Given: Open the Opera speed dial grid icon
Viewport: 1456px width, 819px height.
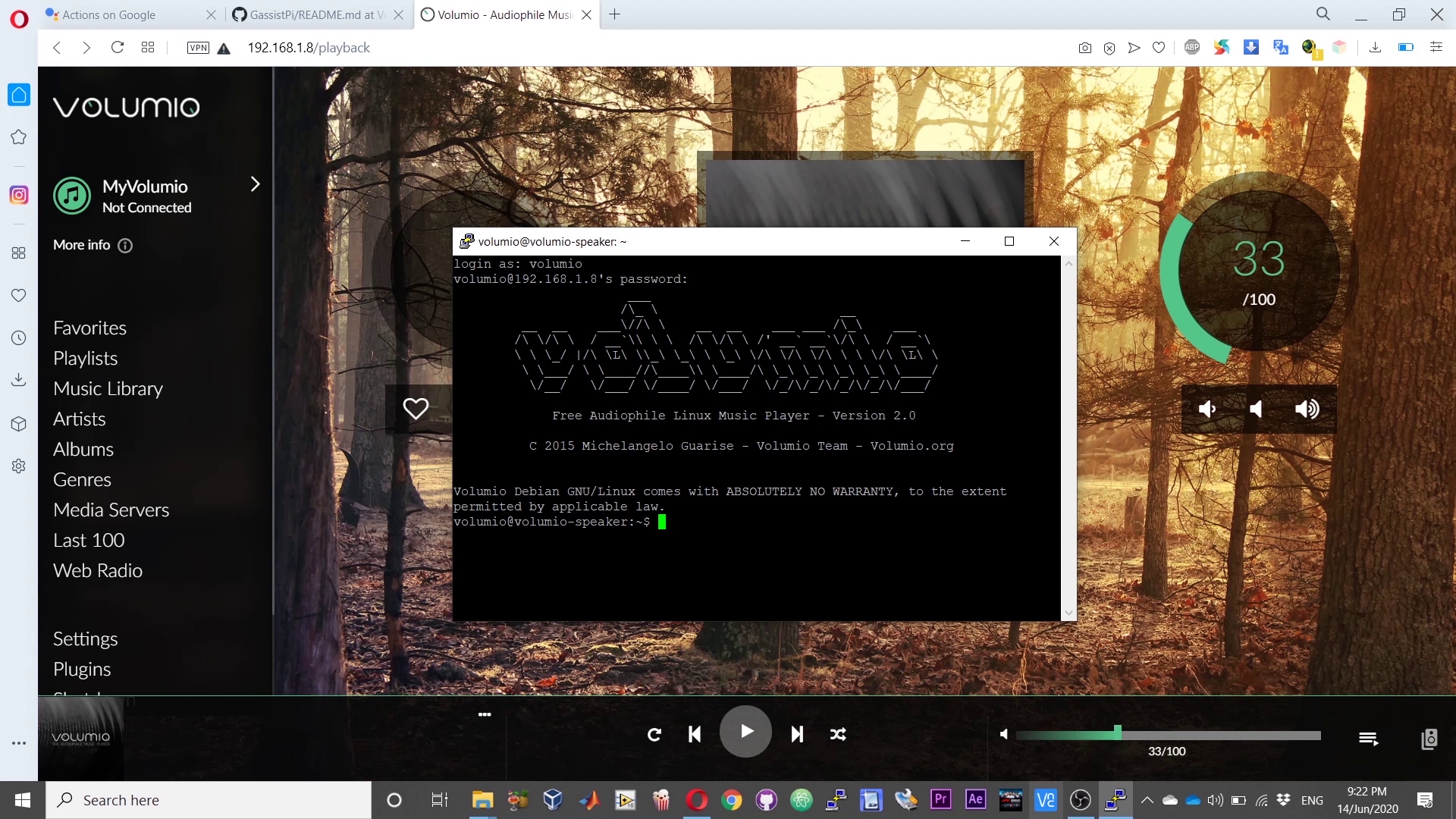Looking at the screenshot, I should 148,47.
